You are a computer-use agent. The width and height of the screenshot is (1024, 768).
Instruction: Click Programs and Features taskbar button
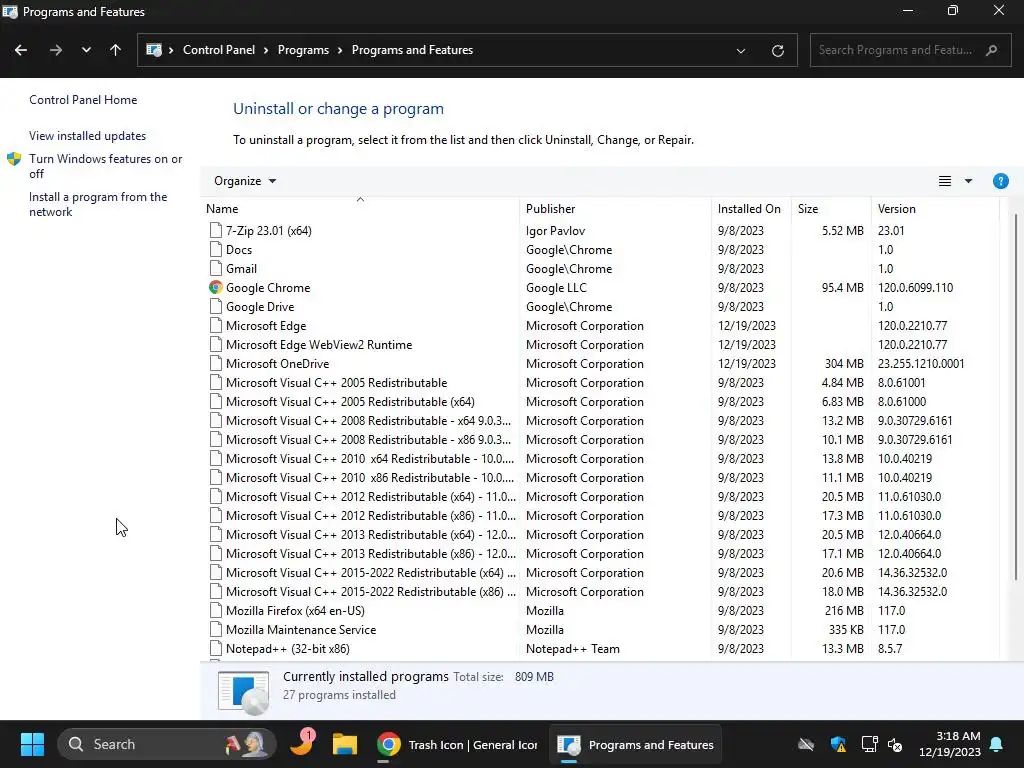[x=635, y=744]
